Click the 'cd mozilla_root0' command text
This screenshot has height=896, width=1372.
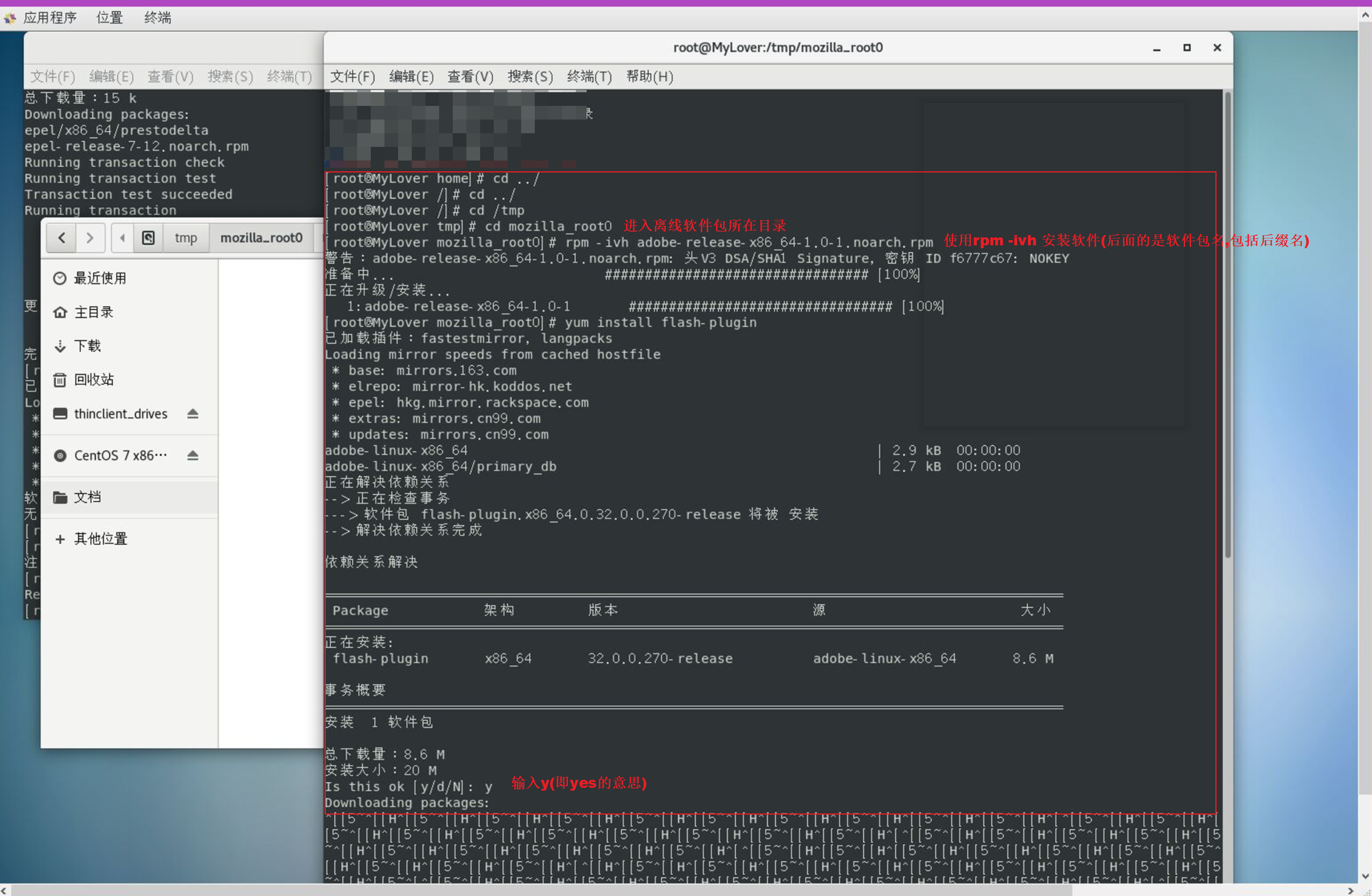(548, 227)
